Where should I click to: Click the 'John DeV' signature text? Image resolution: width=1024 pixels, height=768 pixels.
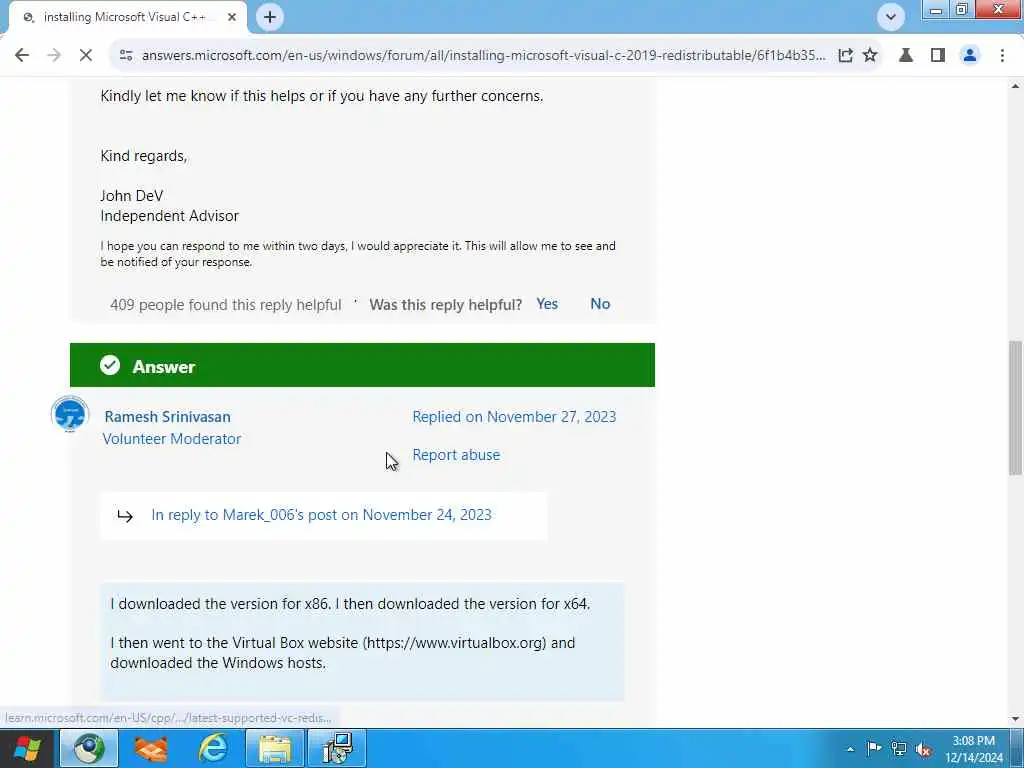(131, 196)
